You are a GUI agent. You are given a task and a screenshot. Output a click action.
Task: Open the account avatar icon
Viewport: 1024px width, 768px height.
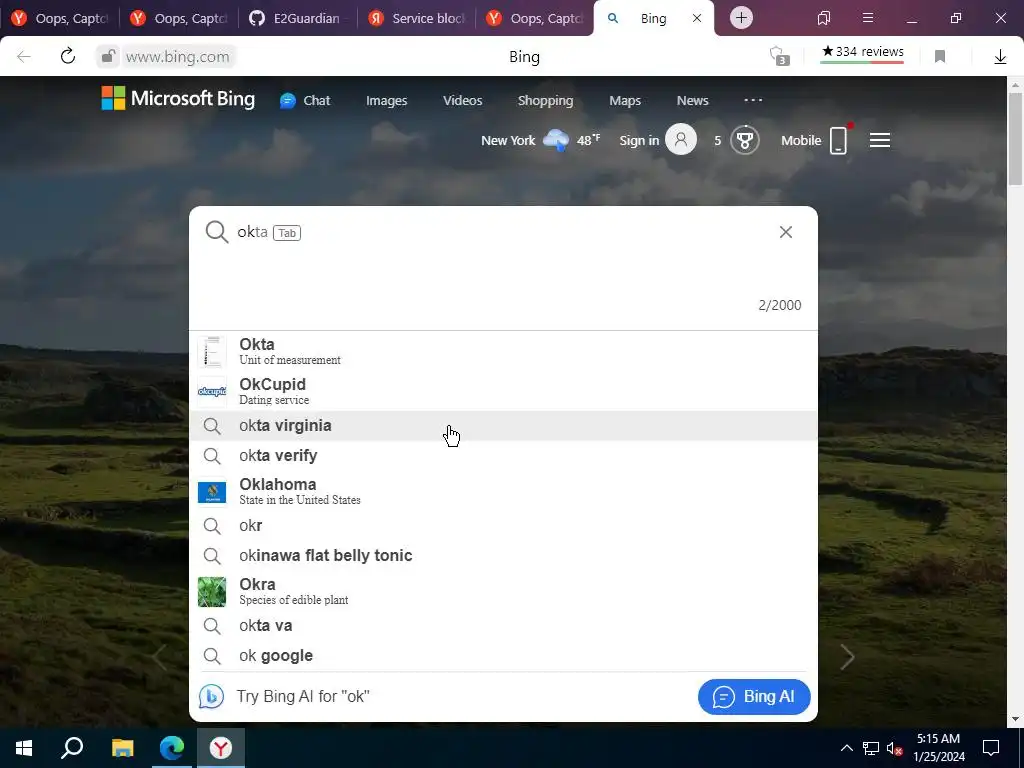coord(681,140)
